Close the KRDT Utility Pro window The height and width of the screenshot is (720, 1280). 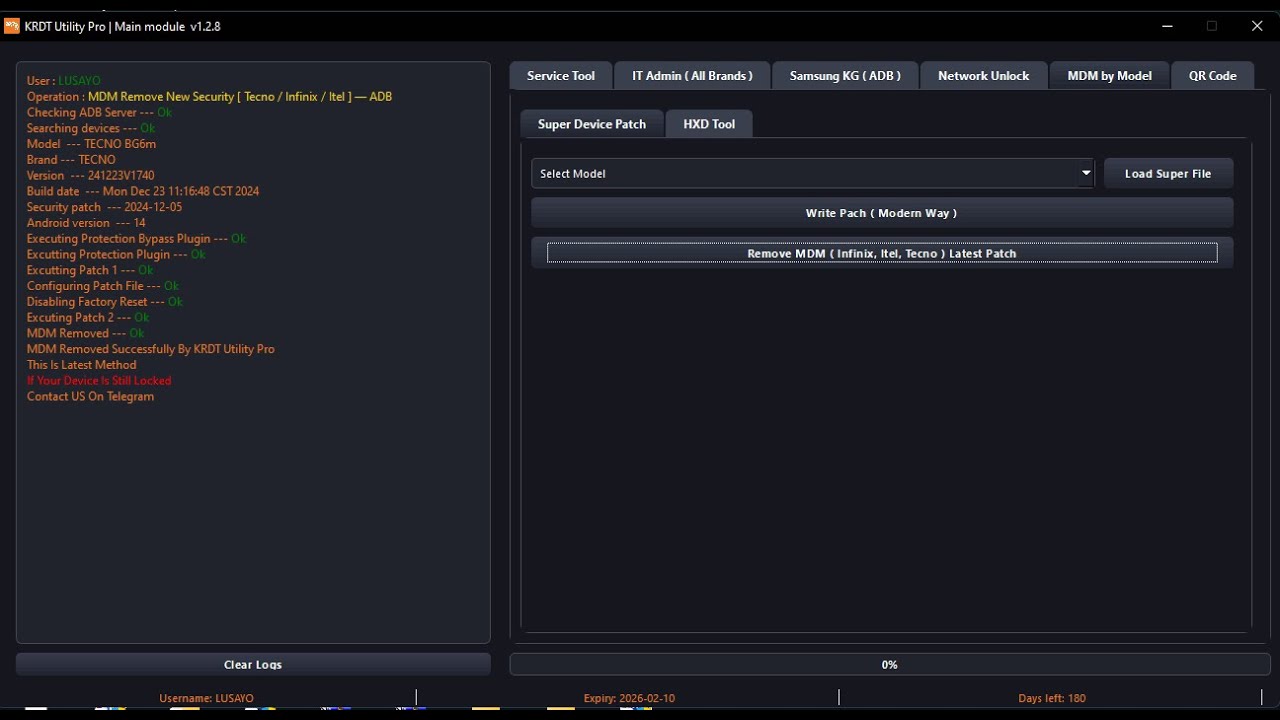click(x=1257, y=26)
